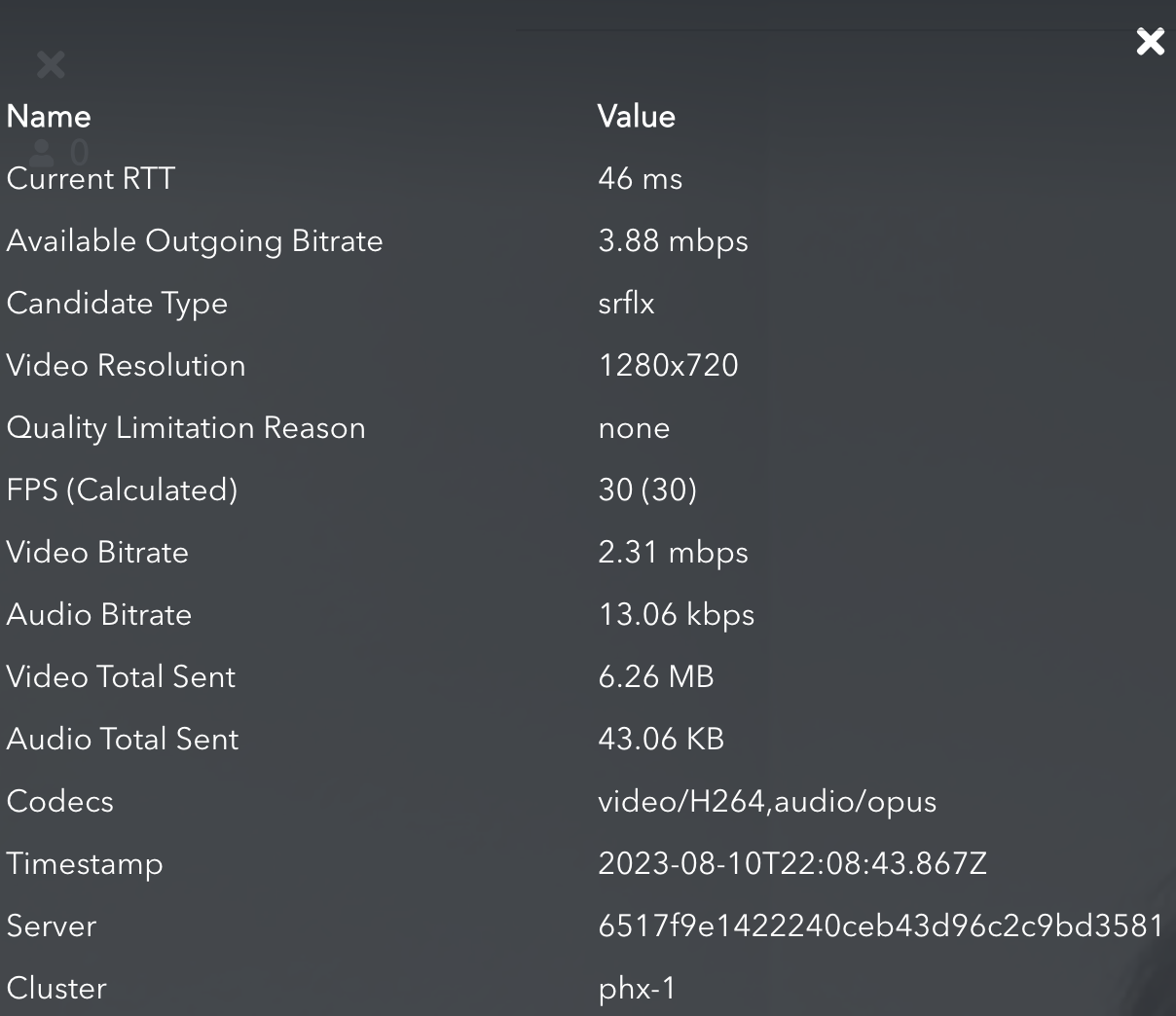Close the stats overlay with white X
The image size is (1176, 1016).
(1150, 42)
